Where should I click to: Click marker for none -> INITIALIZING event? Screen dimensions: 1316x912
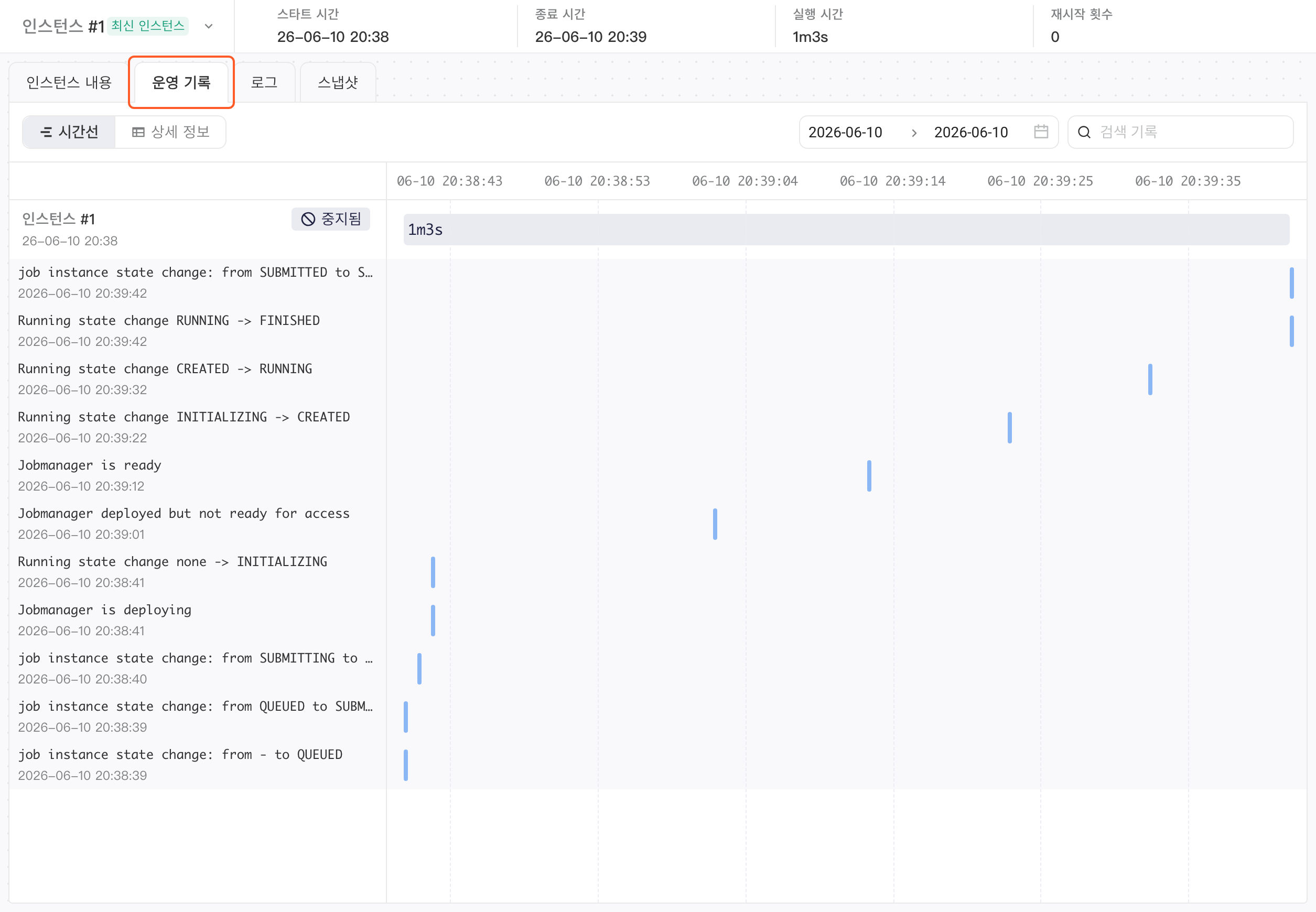tap(433, 572)
